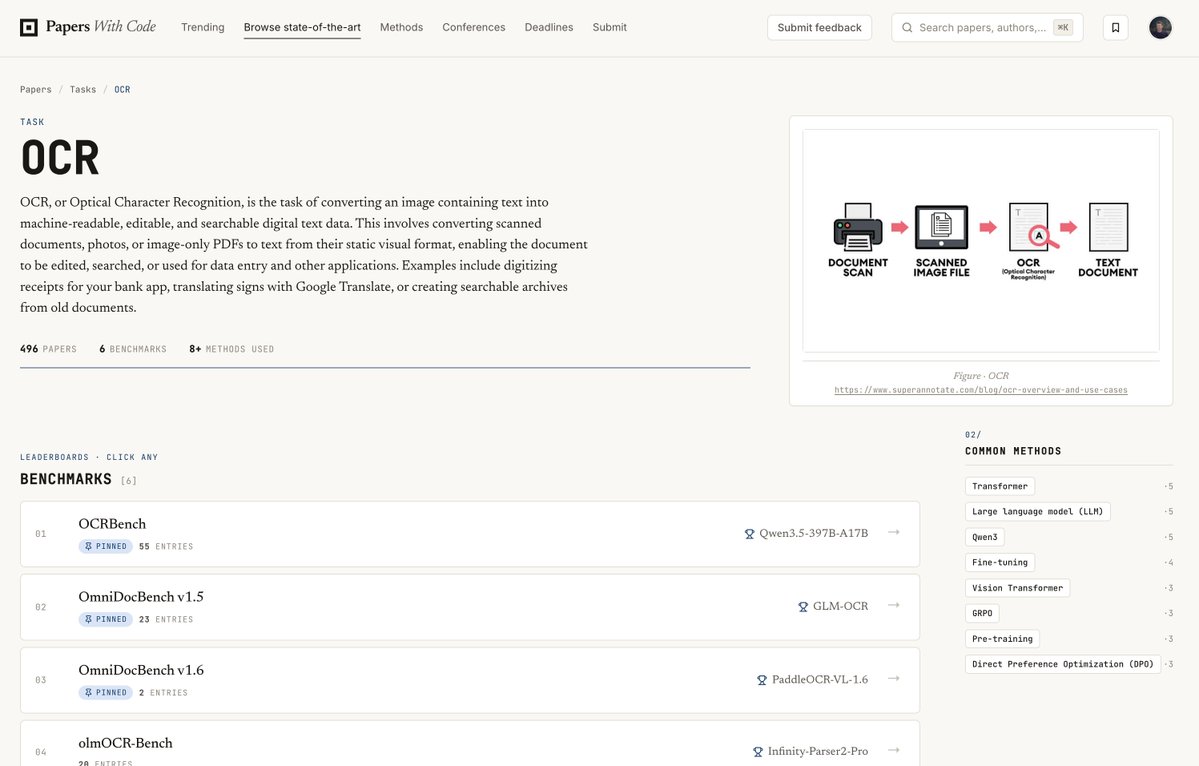
Task: Select the Direct Preference Optimization (DPO) tag
Action: pyautogui.click(x=1062, y=664)
